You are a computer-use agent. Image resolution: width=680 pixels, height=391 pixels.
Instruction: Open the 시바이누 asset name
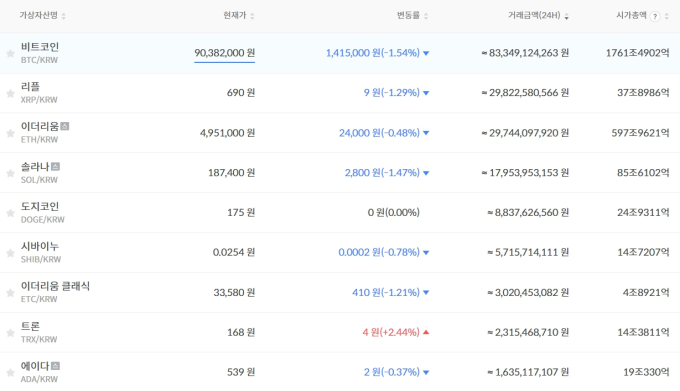coord(40,247)
